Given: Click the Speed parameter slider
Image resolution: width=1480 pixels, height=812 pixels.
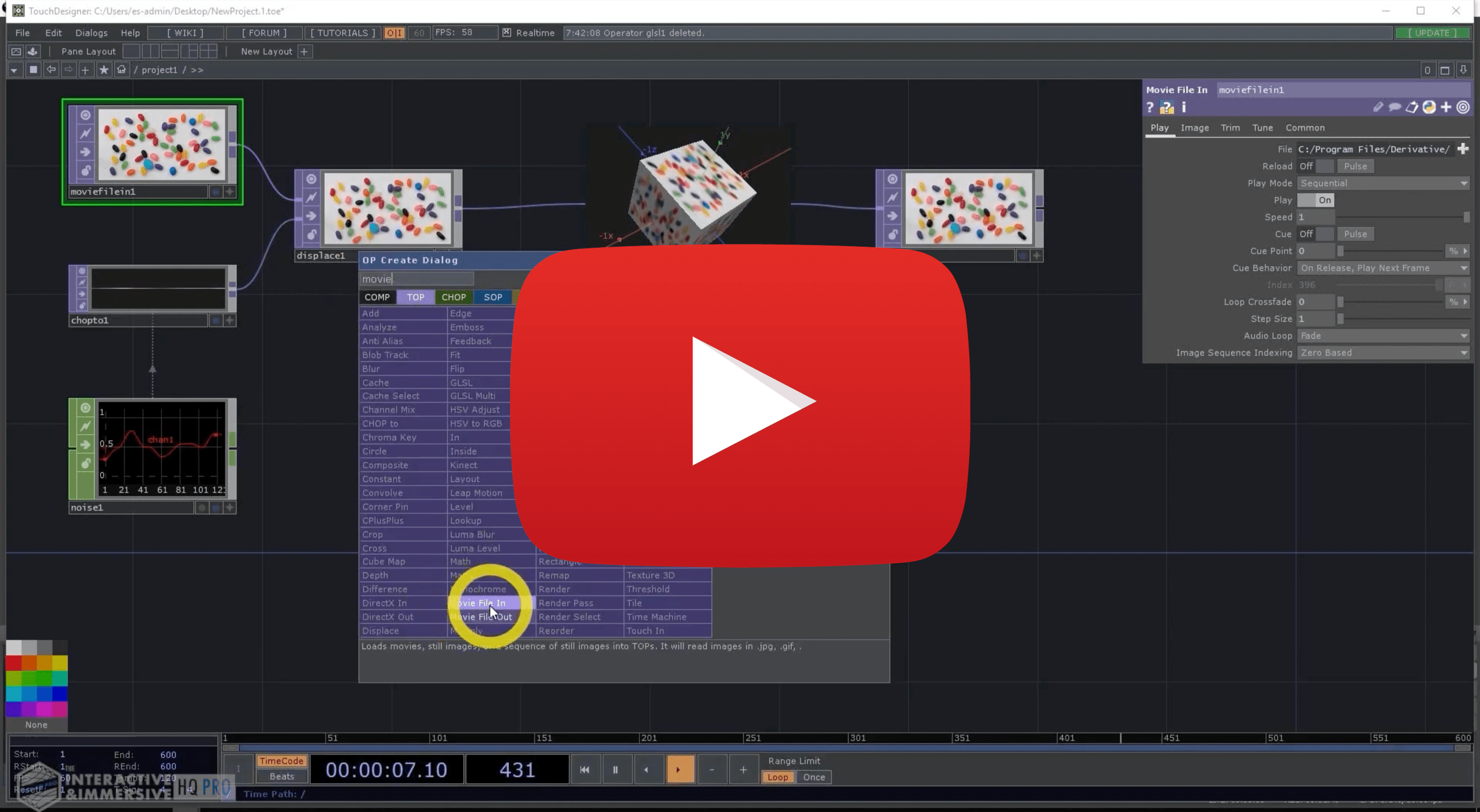Looking at the screenshot, I should [x=1401, y=217].
